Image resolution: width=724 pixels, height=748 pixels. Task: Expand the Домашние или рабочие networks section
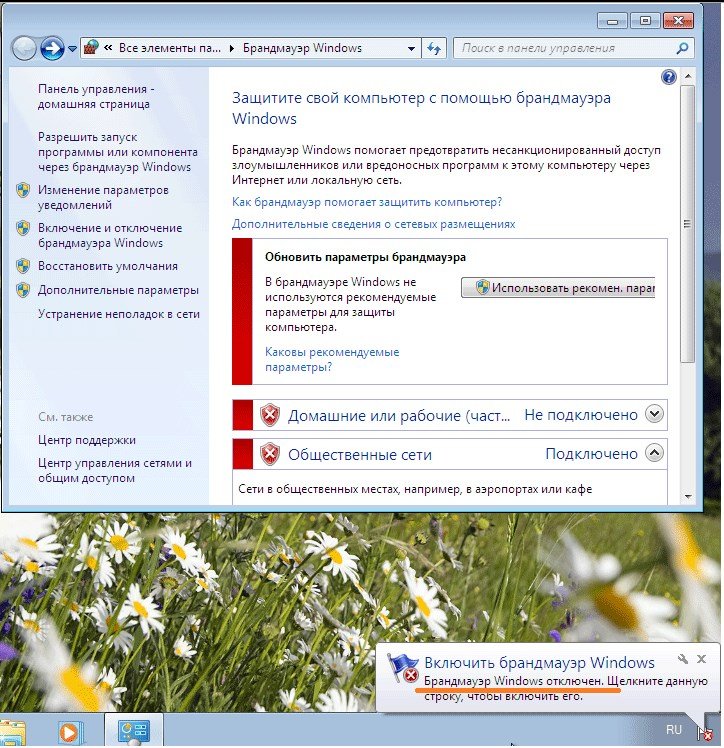click(655, 414)
